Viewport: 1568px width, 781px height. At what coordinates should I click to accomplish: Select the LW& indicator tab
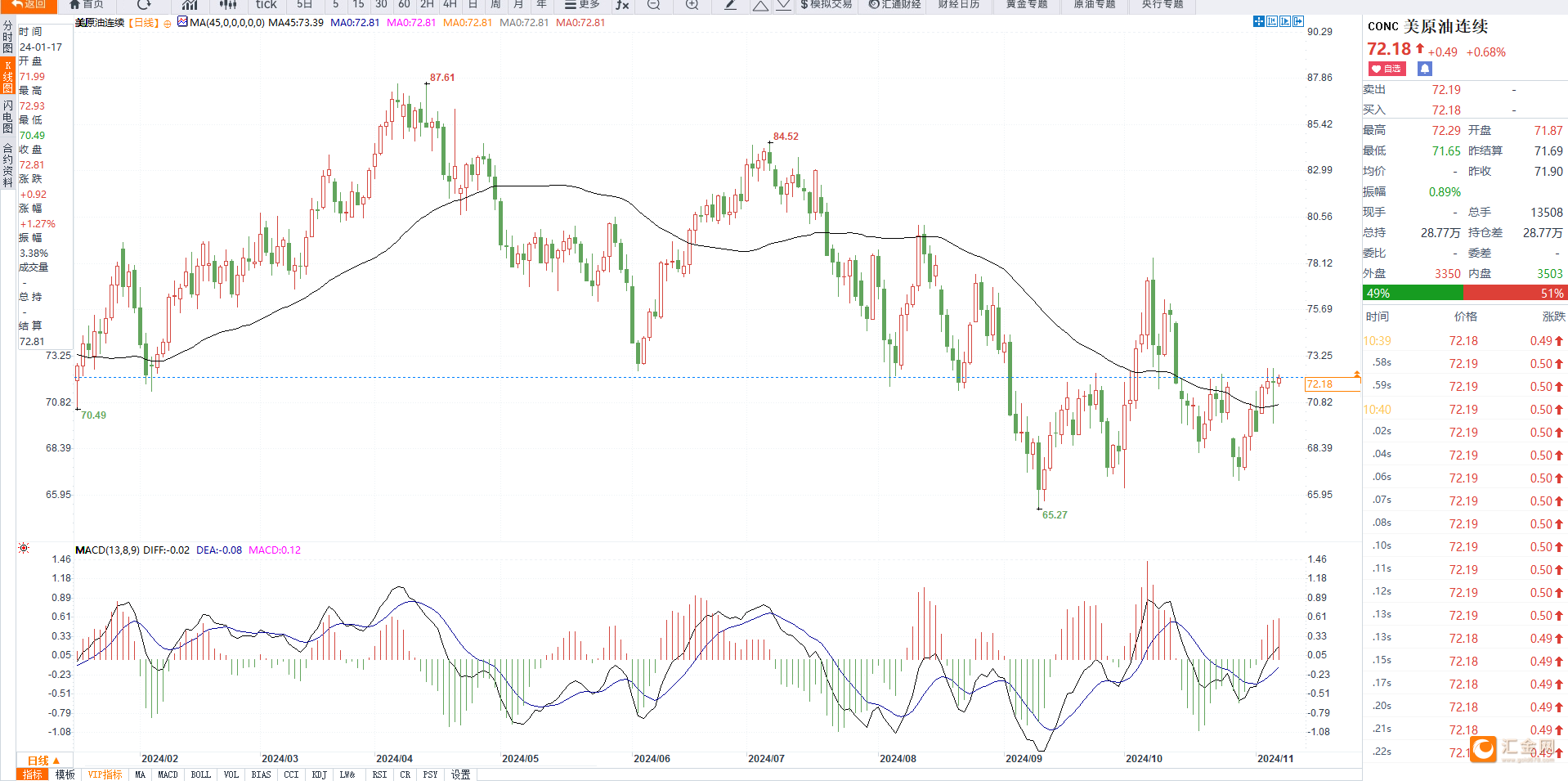pos(347,774)
